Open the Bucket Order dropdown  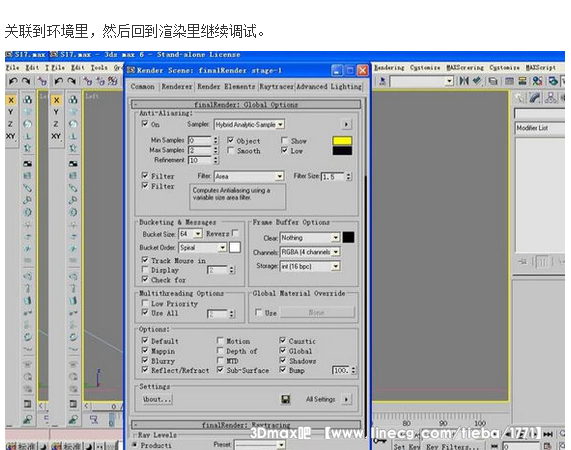[x=202, y=248]
